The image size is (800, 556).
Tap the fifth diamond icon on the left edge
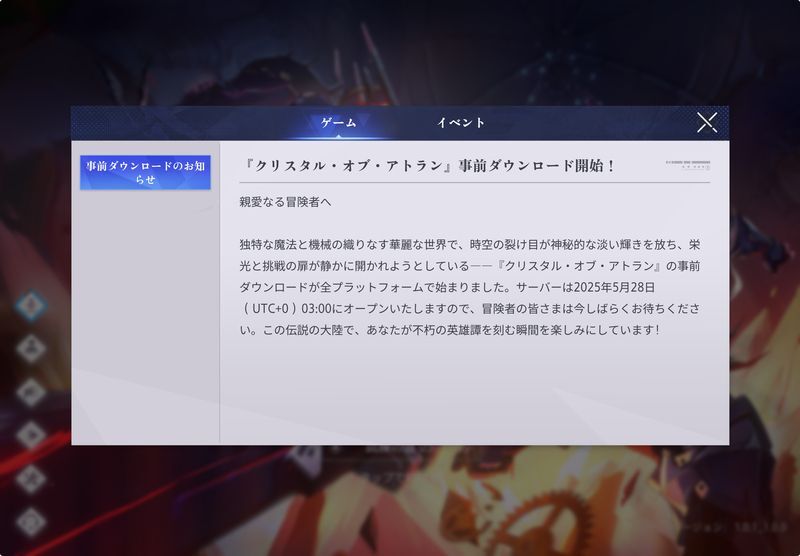(x=31, y=477)
